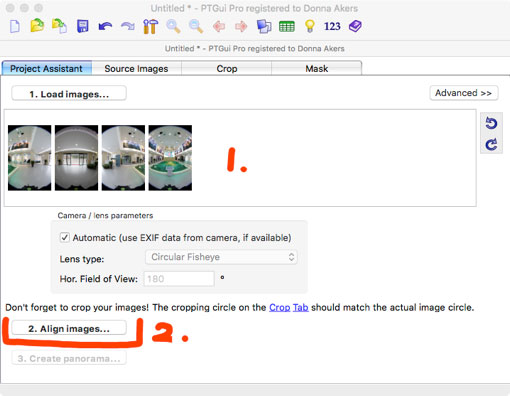Click the Hor. Field of View field

(179, 279)
